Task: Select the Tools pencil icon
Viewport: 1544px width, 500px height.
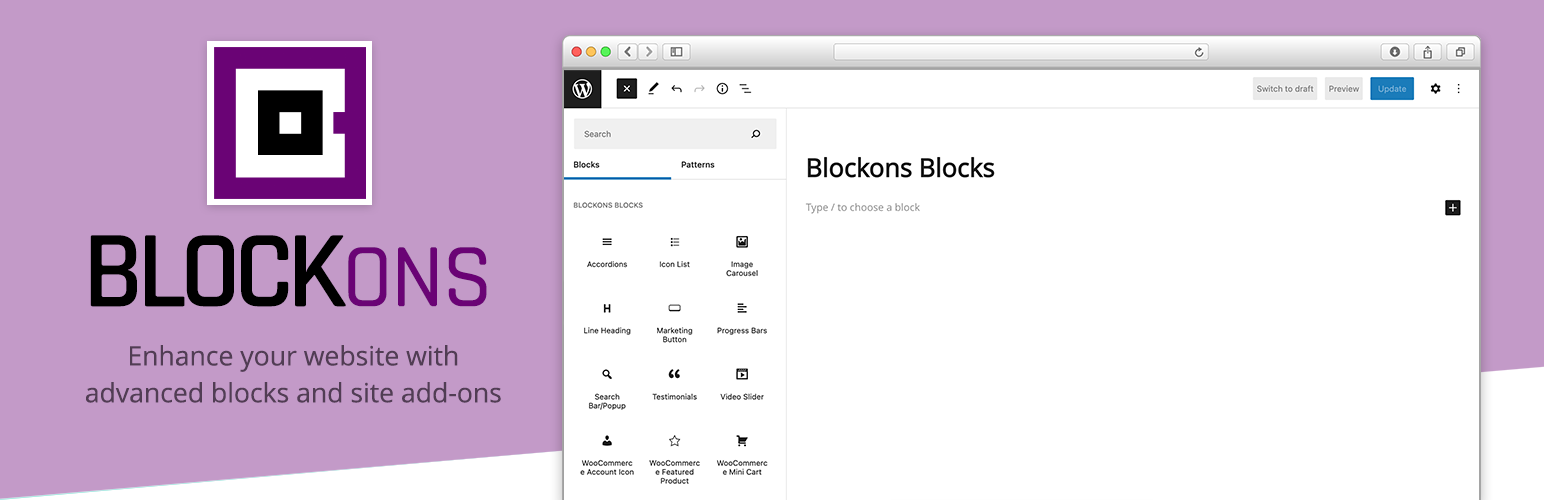Action: [x=653, y=89]
